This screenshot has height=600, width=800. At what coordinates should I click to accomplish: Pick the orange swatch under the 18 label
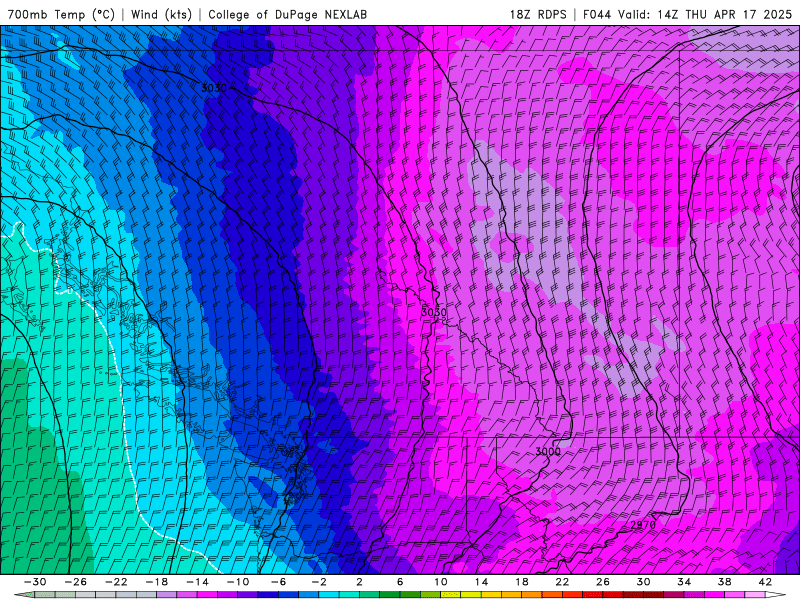[532, 595]
